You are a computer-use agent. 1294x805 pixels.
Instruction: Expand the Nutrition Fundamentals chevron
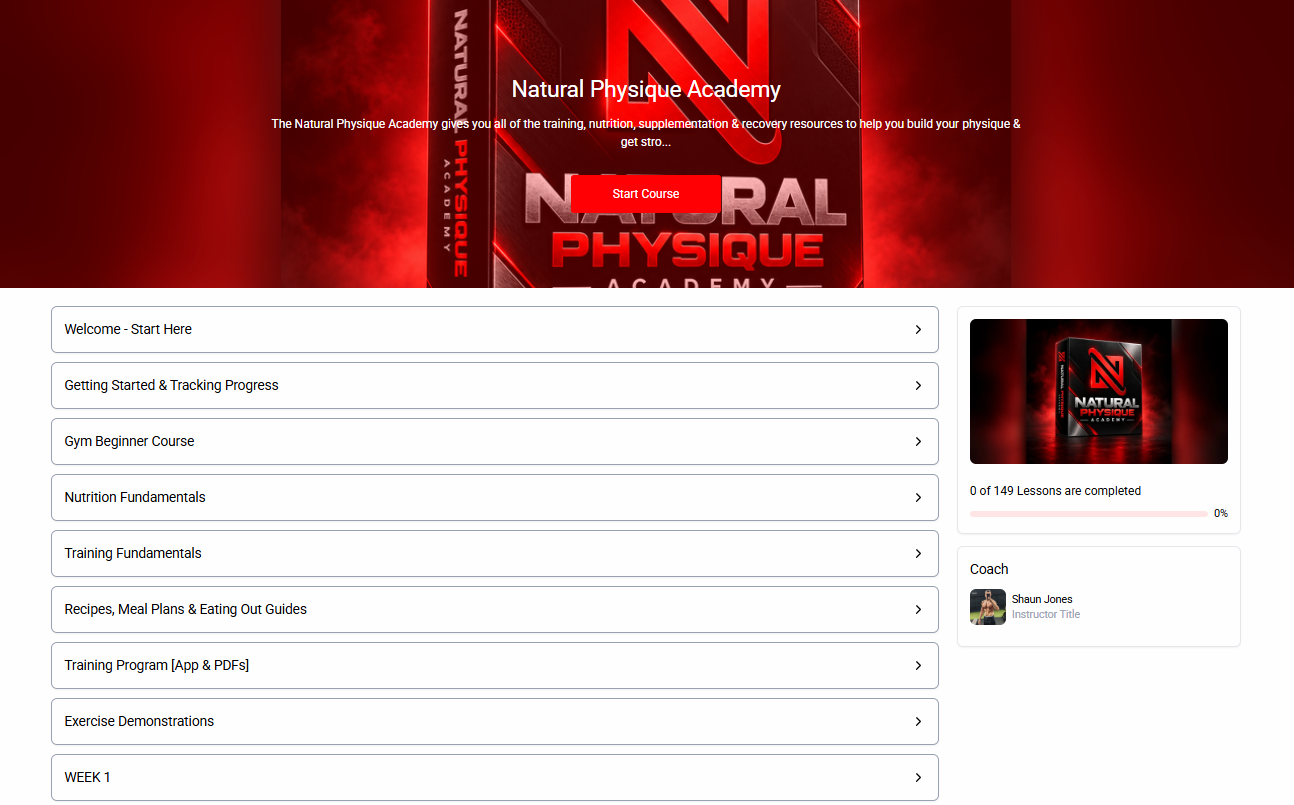coord(918,497)
